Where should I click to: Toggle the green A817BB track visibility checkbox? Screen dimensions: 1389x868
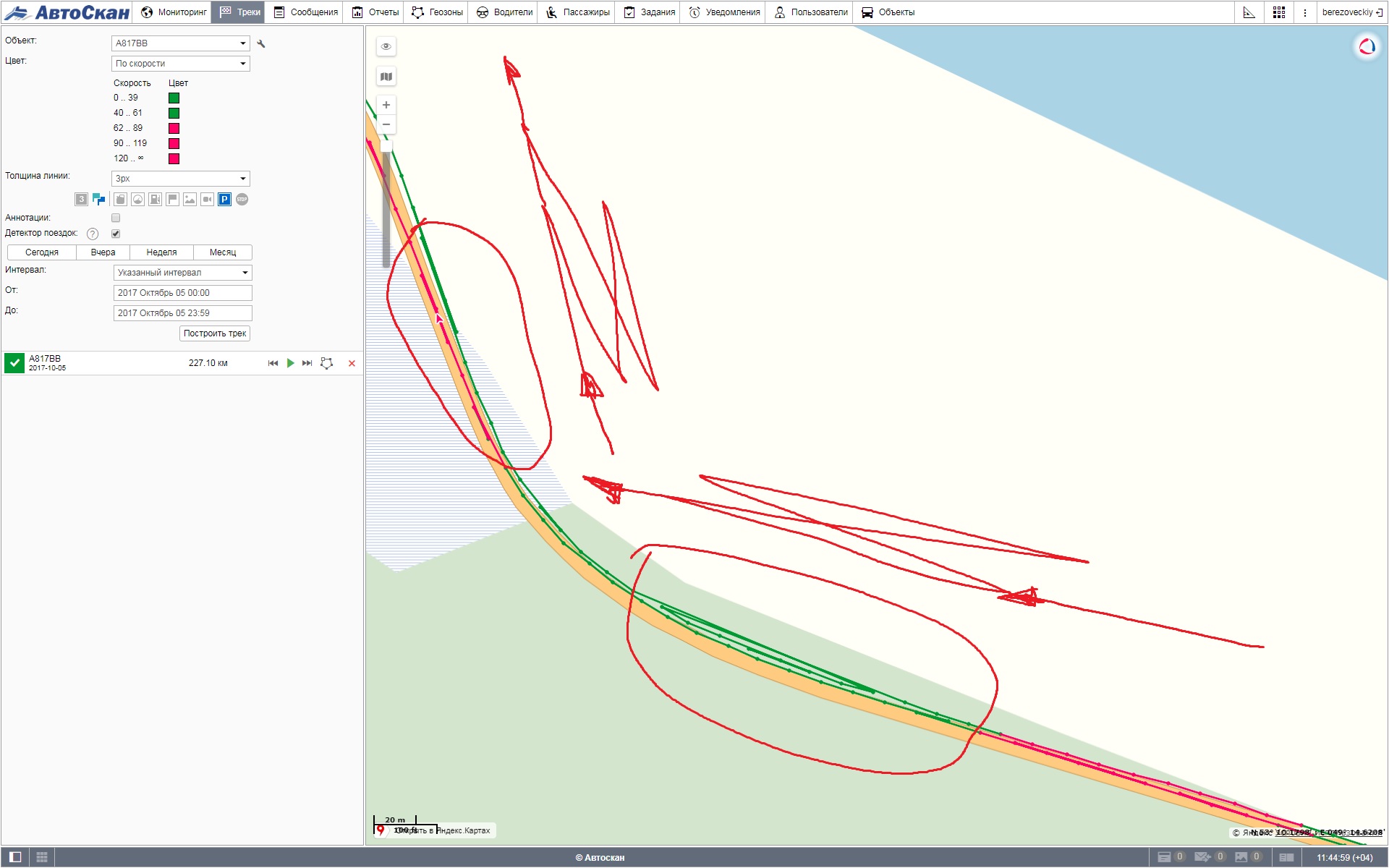(x=14, y=363)
